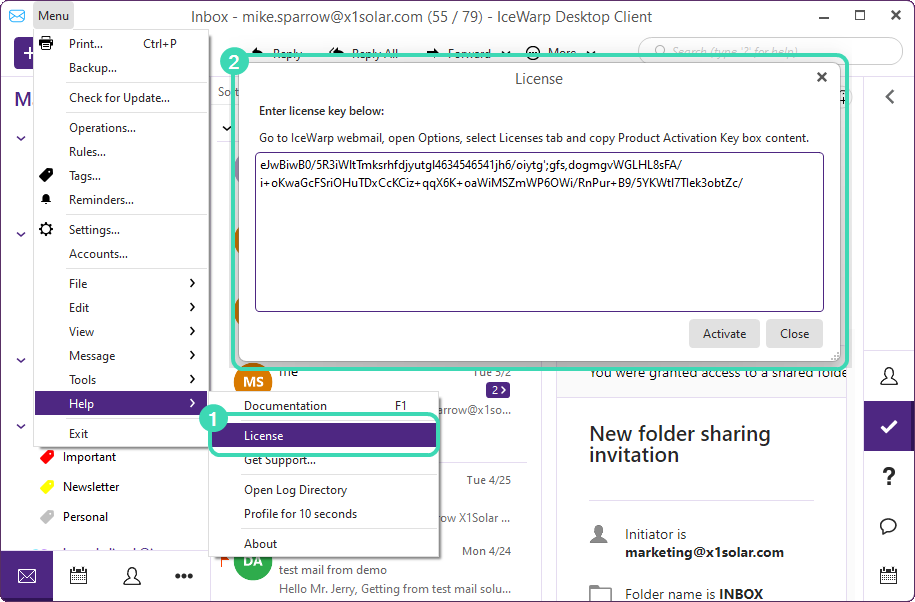Click the license dialog's lower-right corner grip
This screenshot has width=915, height=602.
[834, 356]
